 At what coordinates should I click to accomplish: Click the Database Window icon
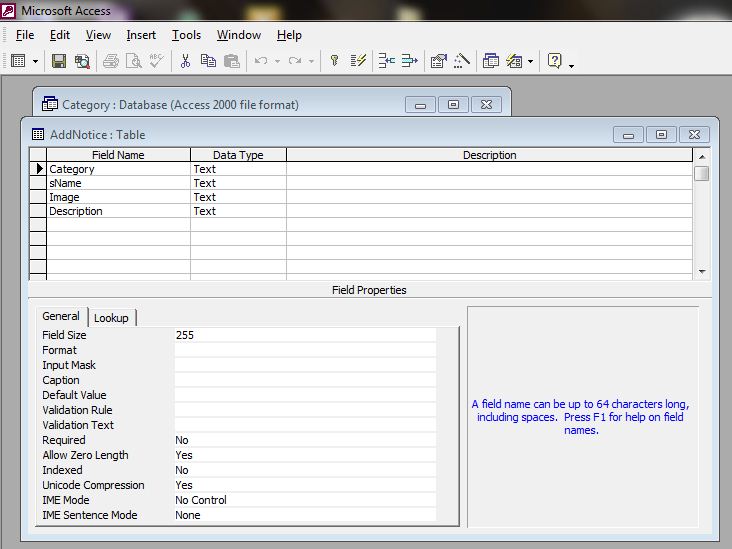pos(491,61)
